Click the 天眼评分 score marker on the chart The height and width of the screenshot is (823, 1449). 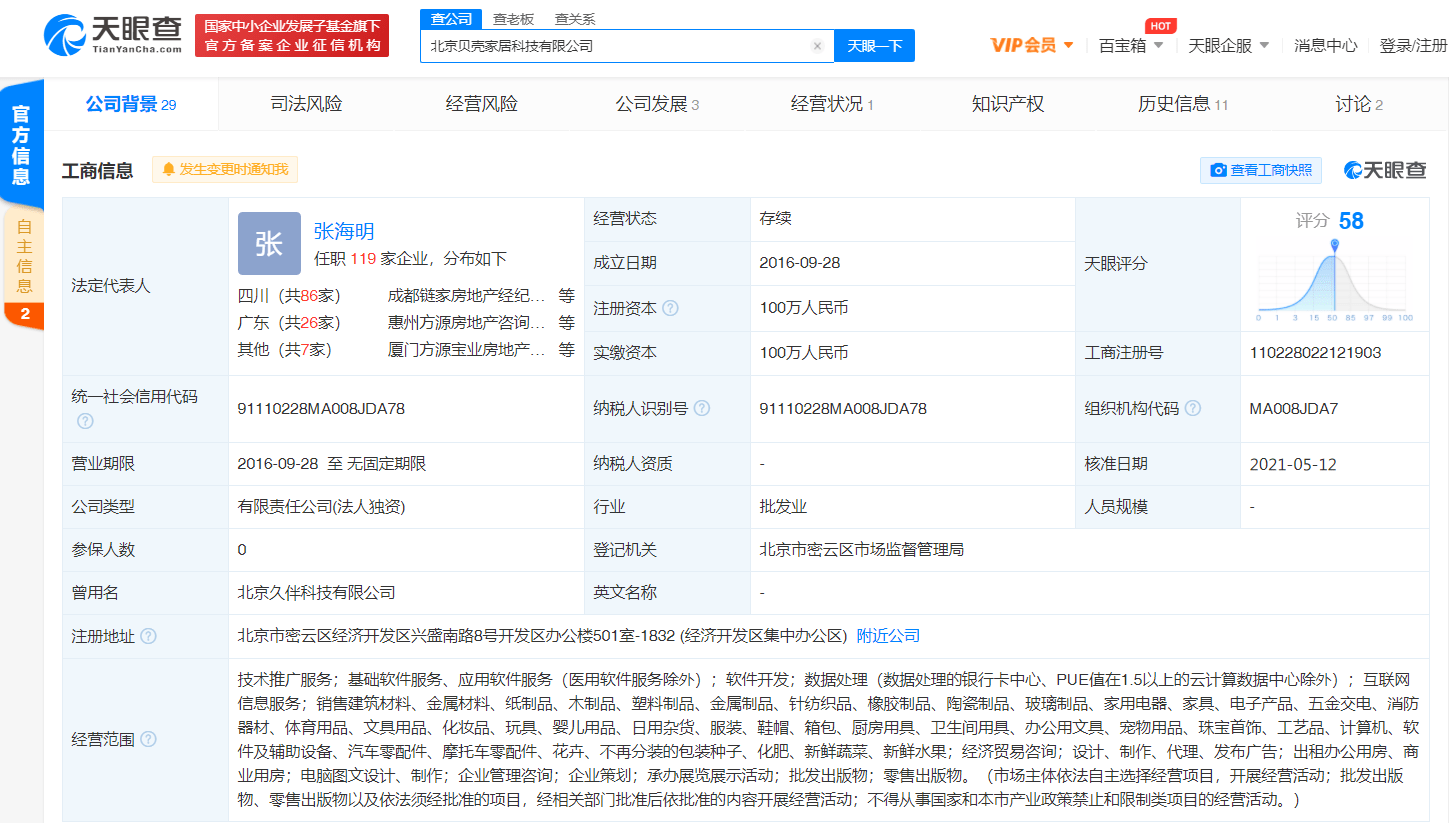pos(1333,243)
